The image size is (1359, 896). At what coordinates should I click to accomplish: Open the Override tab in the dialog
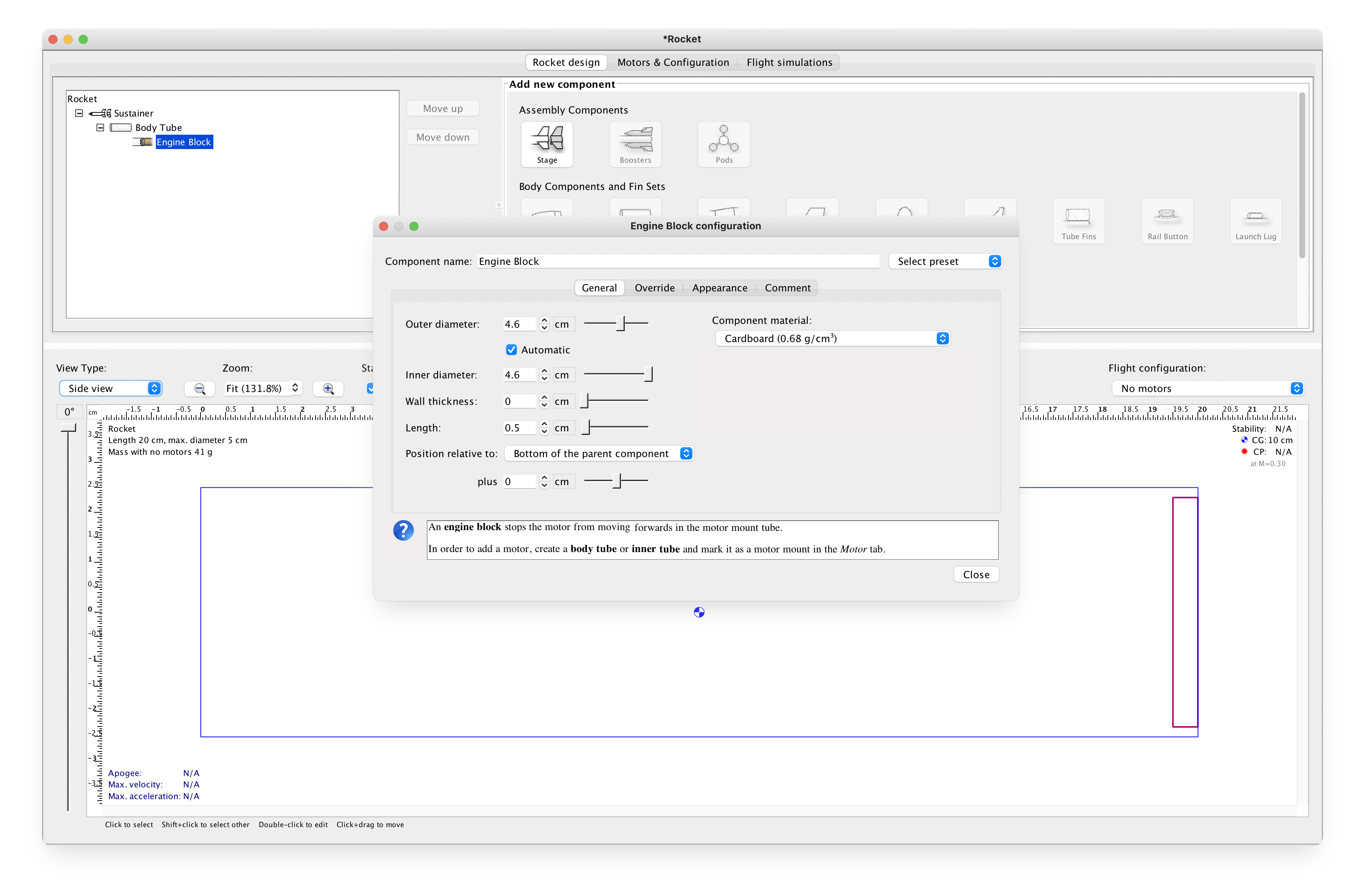click(655, 288)
